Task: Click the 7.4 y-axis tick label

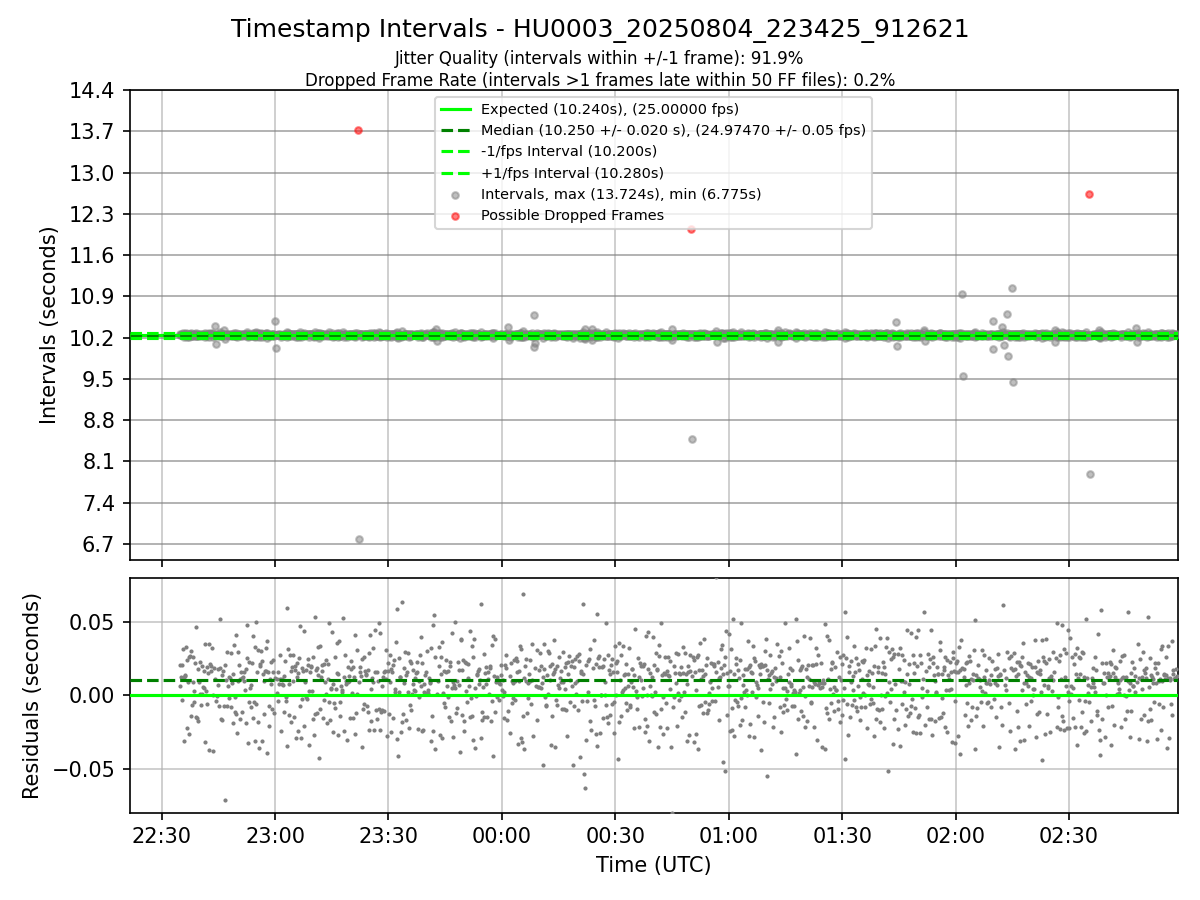Action: point(101,503)
